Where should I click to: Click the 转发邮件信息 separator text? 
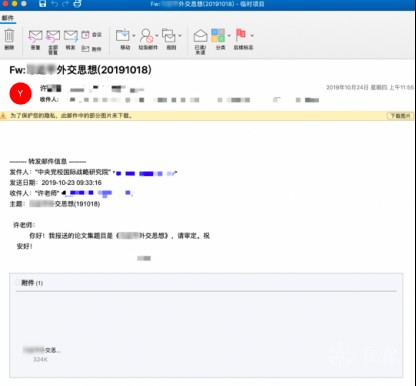47,162
